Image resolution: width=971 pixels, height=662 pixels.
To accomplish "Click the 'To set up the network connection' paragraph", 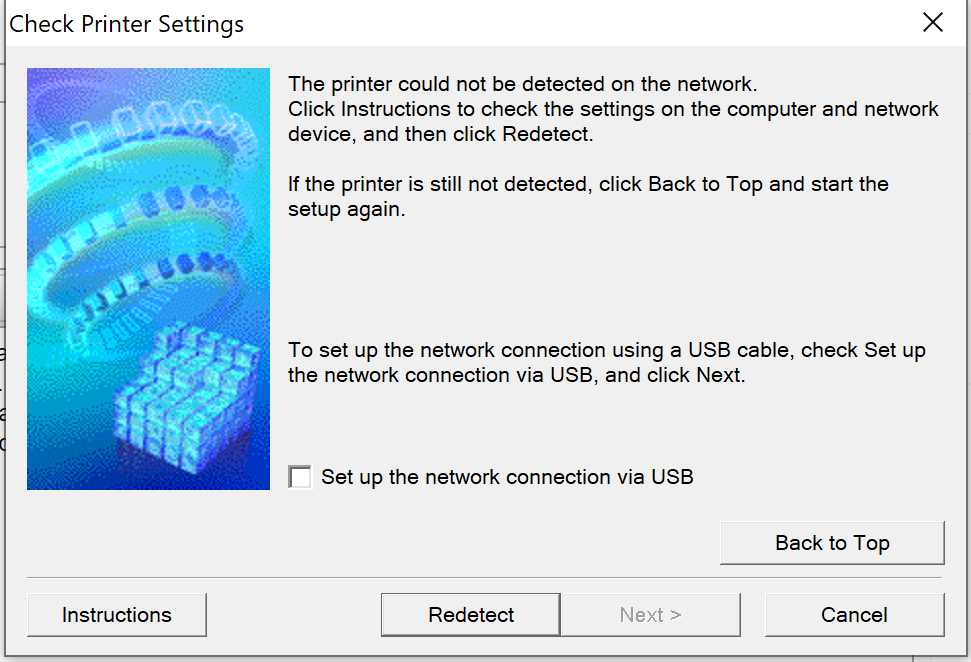I will click(x=606, y=351).
